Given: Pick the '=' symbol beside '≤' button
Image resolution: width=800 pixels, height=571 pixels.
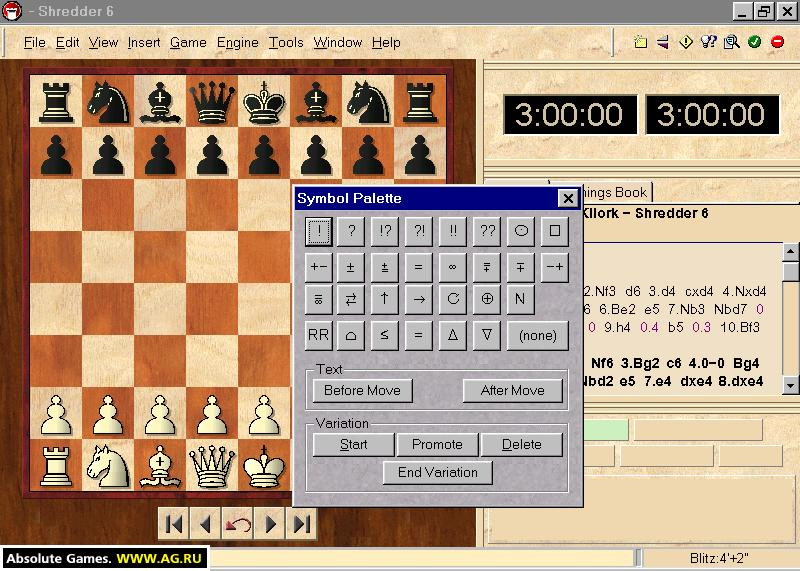Looking at the screenshot, I should pyautogui.click(x=419, y=335).
